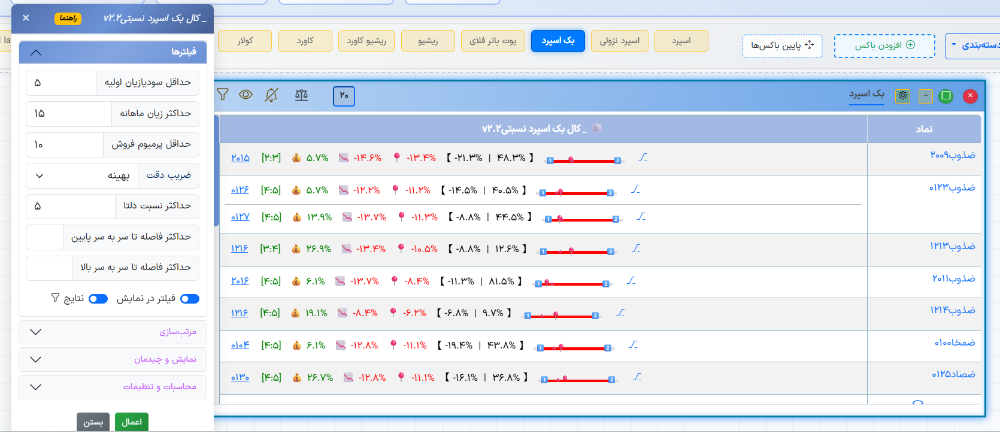This screenshot has height=432, width=1000.
Task: Toggle the نتایج switch
Action: pyautogui.click(x=99, y=298)
